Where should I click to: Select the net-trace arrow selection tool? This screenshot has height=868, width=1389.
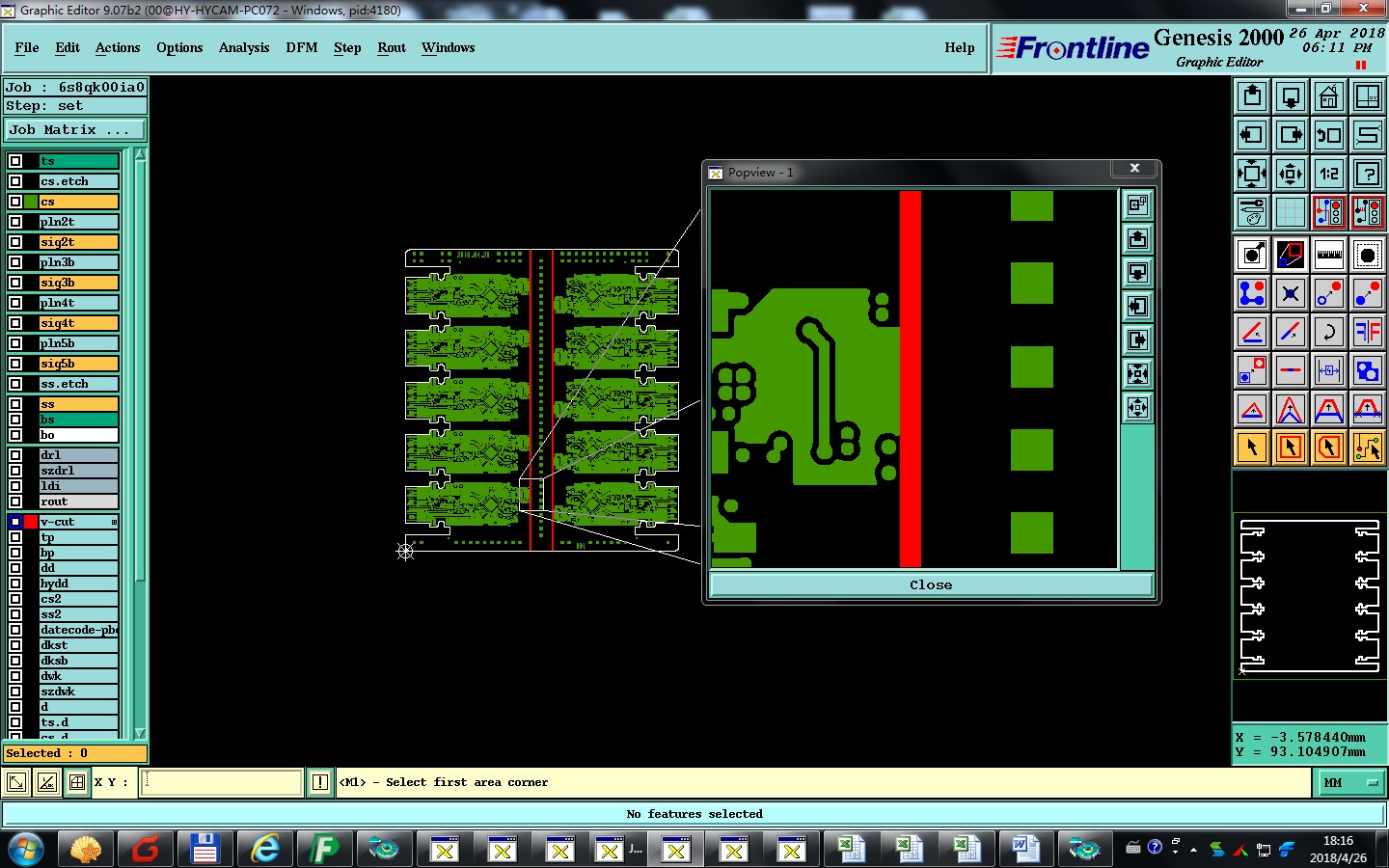(x=1367, y=448)
